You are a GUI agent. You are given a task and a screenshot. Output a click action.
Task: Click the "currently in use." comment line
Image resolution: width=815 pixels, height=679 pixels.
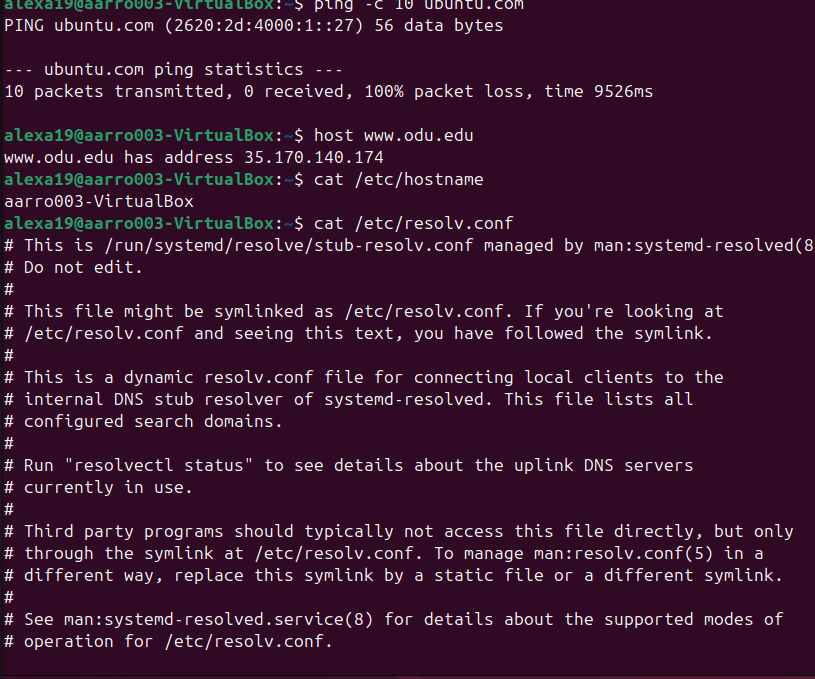click(109, 487)
